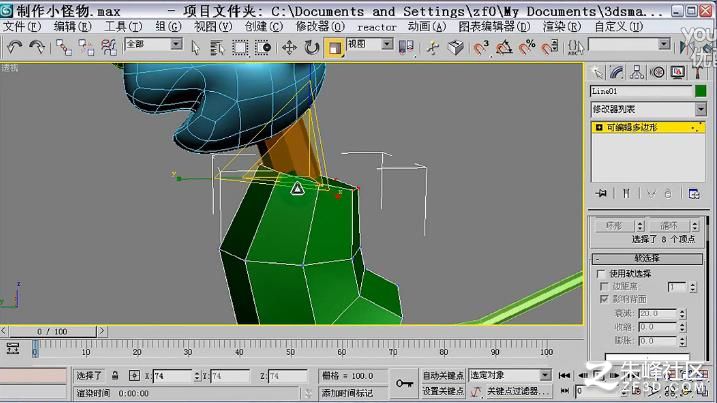This screenshot has height=403, width=717.
Task: Select the Bind to Space Warp tool
Action: pyautogui.click(x=109, y=47)
